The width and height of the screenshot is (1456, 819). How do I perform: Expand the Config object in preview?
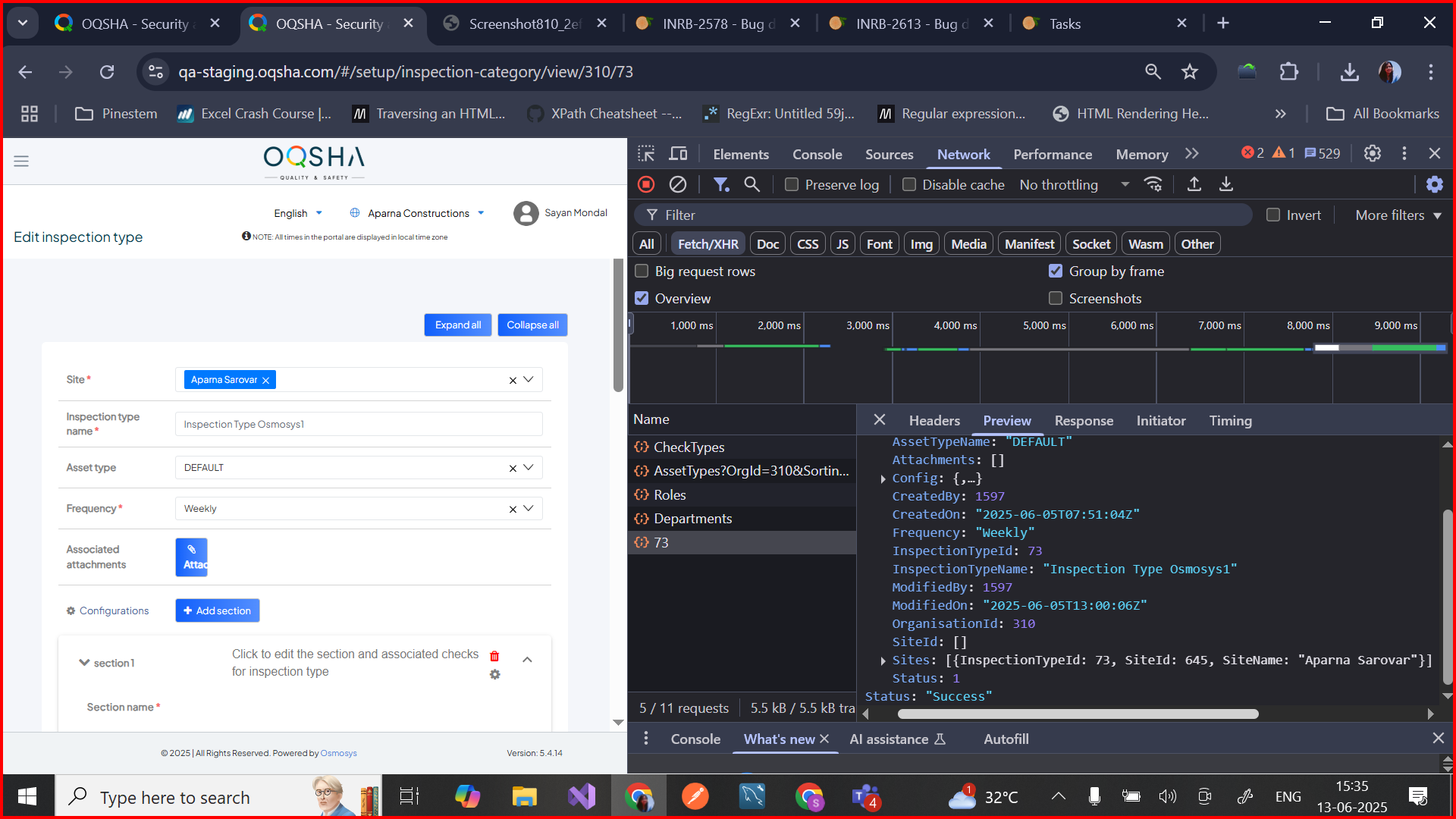click(x=883, y=479)
